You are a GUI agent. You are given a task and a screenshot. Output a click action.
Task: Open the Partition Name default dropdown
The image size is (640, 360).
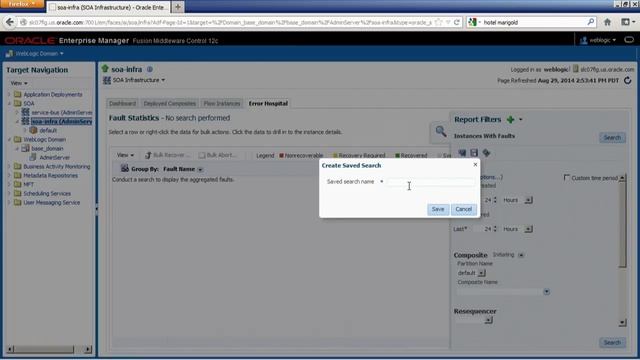482,273
